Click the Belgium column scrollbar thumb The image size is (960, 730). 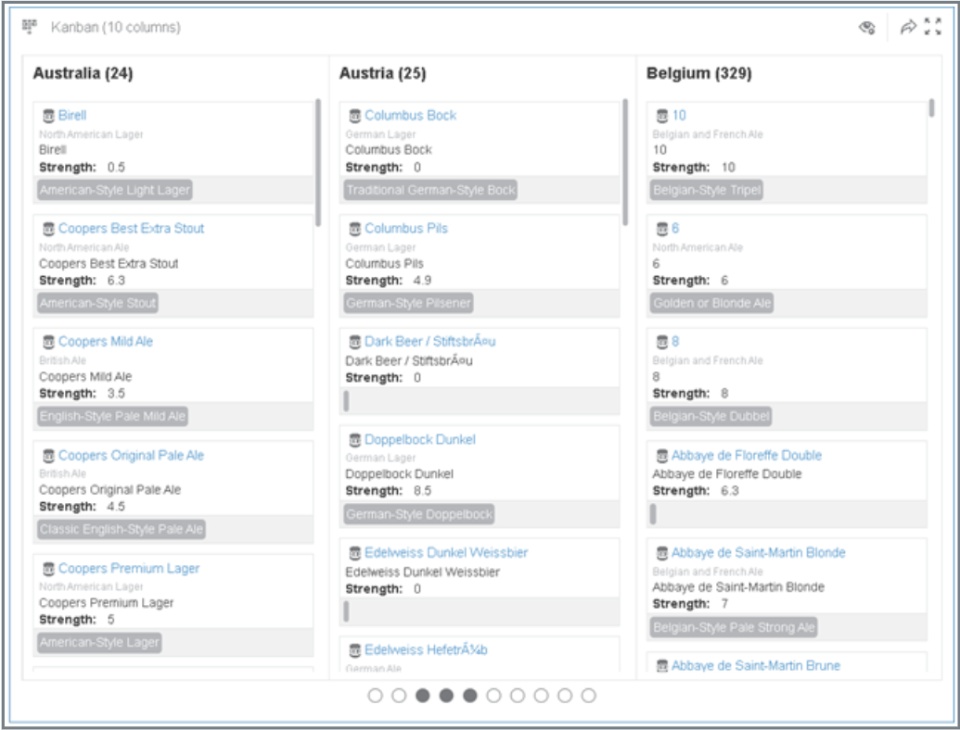click(932, 108)
